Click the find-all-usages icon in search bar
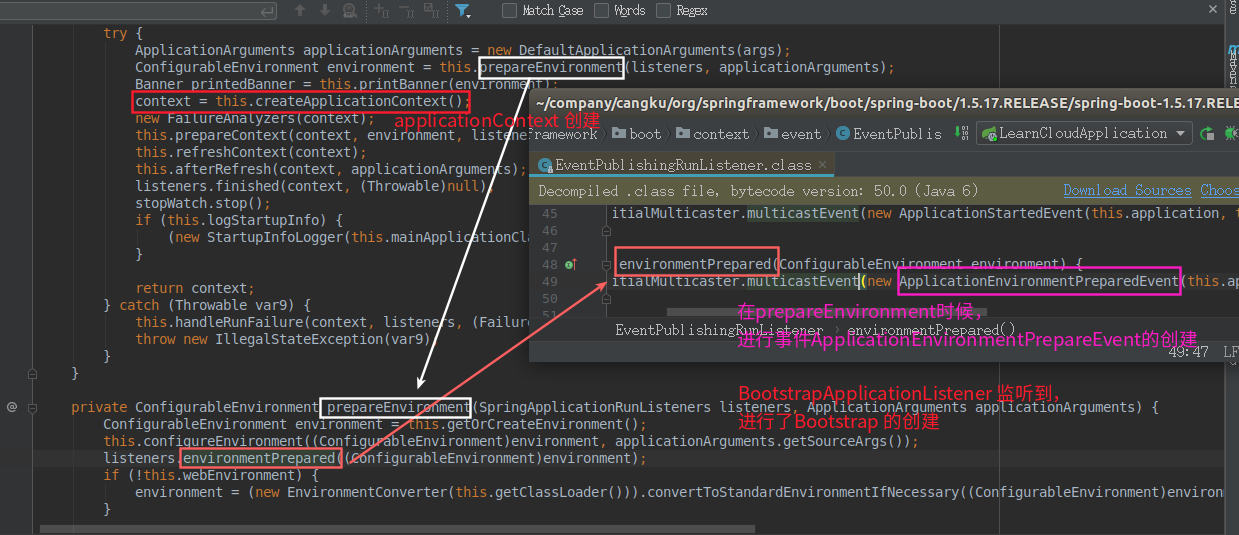Image resolution: width=1239 pixels, height=535 pixels. point(349,10)
